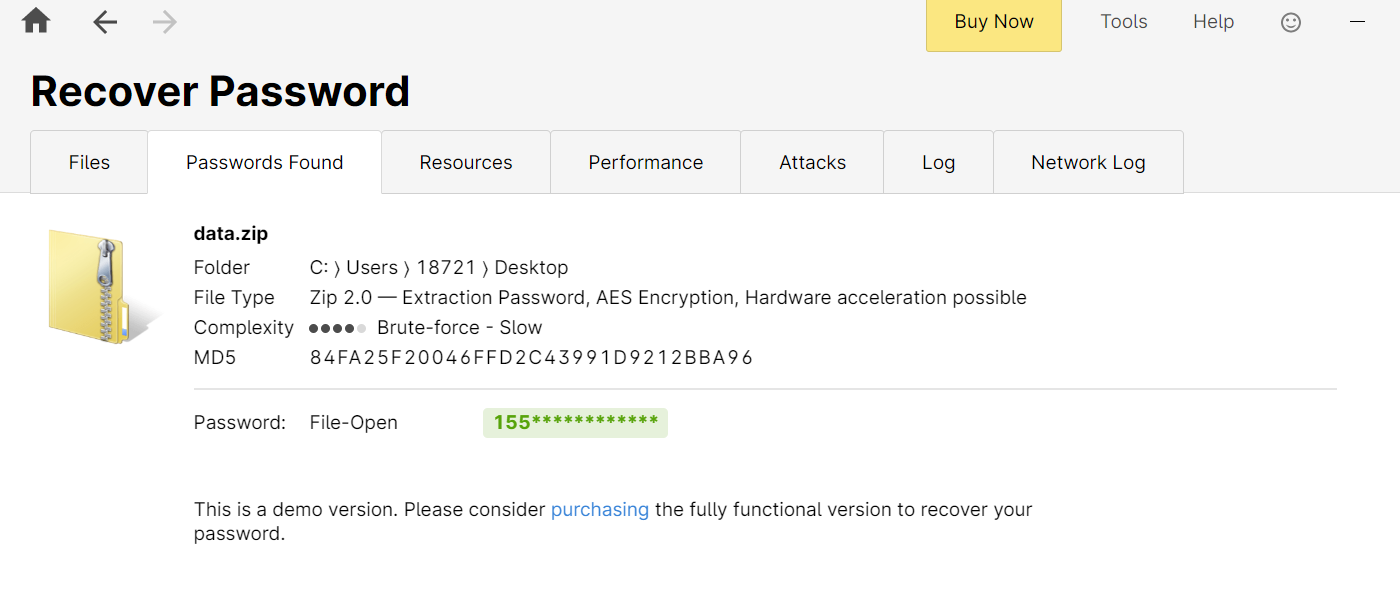Minimize the window

(1357, 21)
